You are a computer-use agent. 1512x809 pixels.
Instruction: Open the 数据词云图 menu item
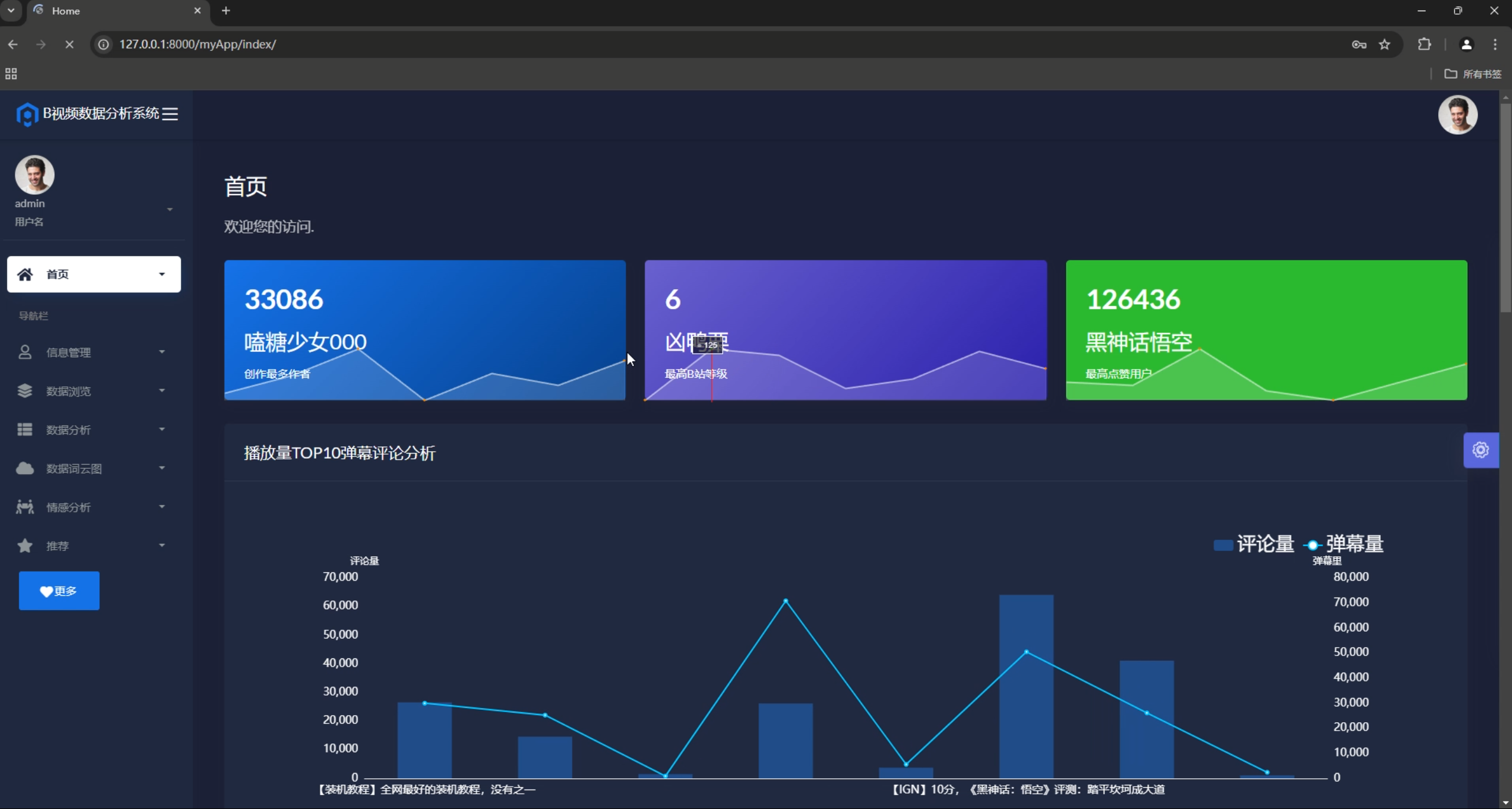click(74, 468)
